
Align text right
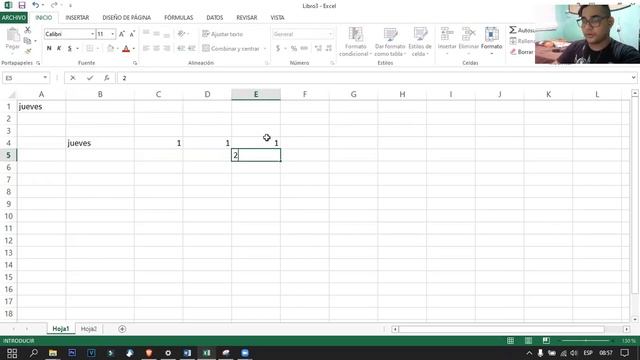click(x=167, y=49)
